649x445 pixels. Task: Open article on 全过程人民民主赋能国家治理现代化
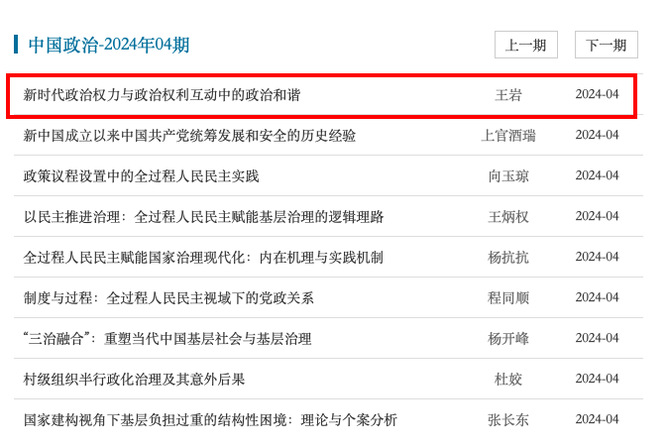203,257
